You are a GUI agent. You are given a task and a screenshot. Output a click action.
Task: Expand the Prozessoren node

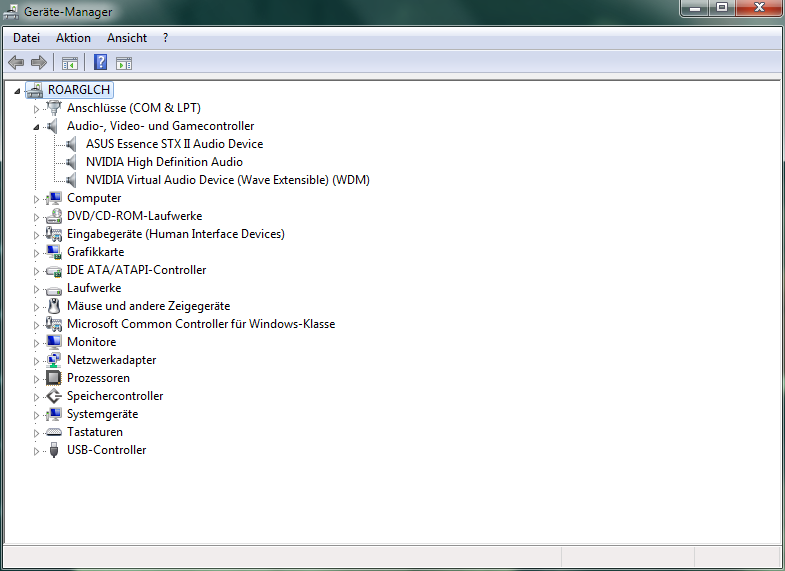[x=36, y=379]
